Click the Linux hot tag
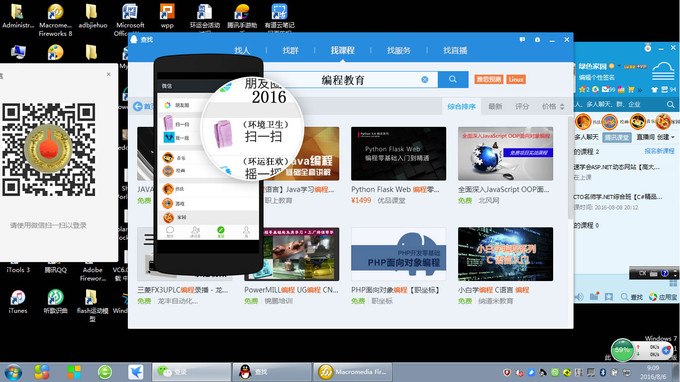 [x=516, y=79]
